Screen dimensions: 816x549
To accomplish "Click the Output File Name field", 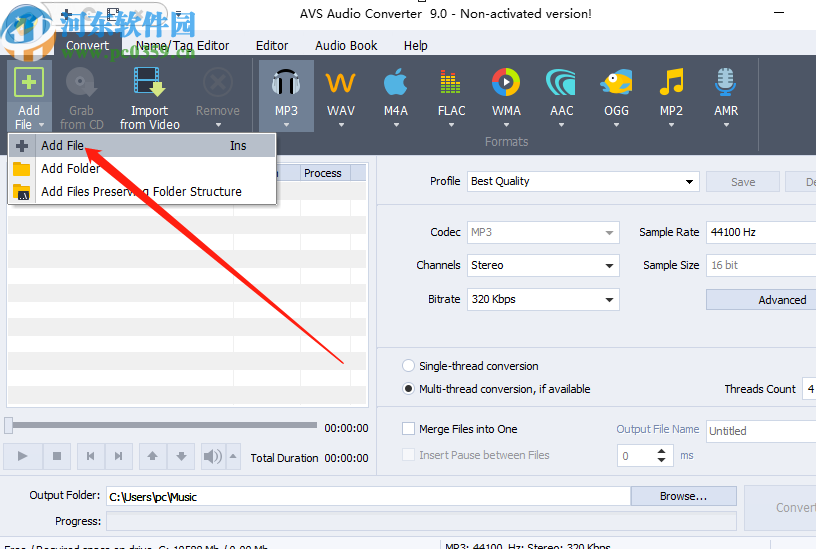I will click(x=761, y=431).
